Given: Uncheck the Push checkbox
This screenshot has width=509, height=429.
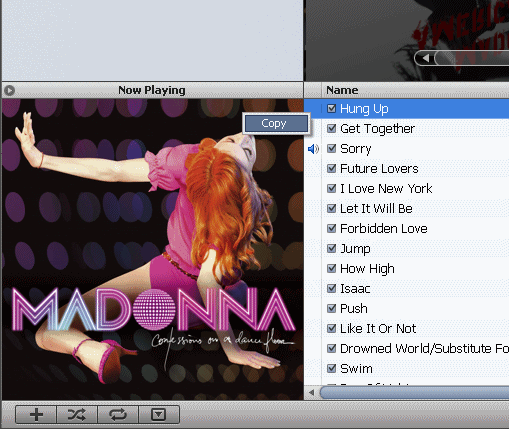Looking at the screenshot, I should pyautogui.click(x=331, y=308).
